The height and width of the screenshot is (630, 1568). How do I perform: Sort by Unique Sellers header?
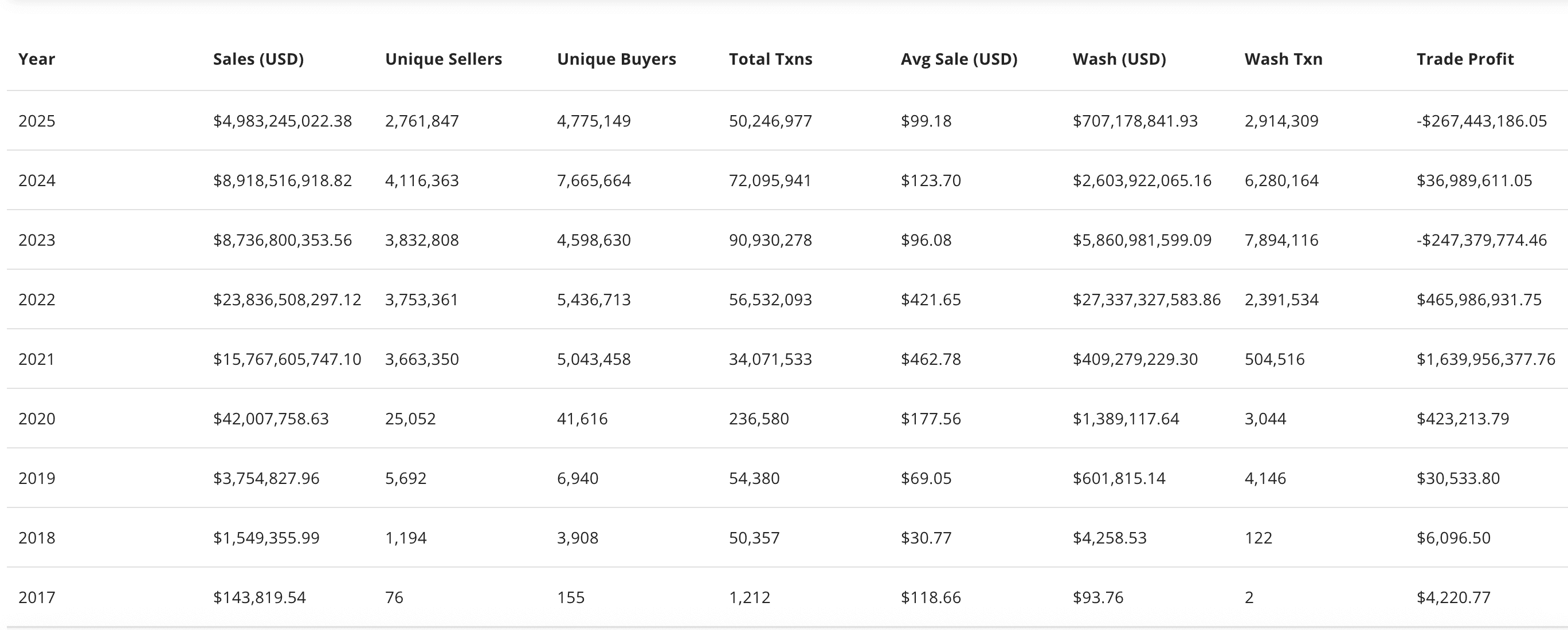coord(443,59)
